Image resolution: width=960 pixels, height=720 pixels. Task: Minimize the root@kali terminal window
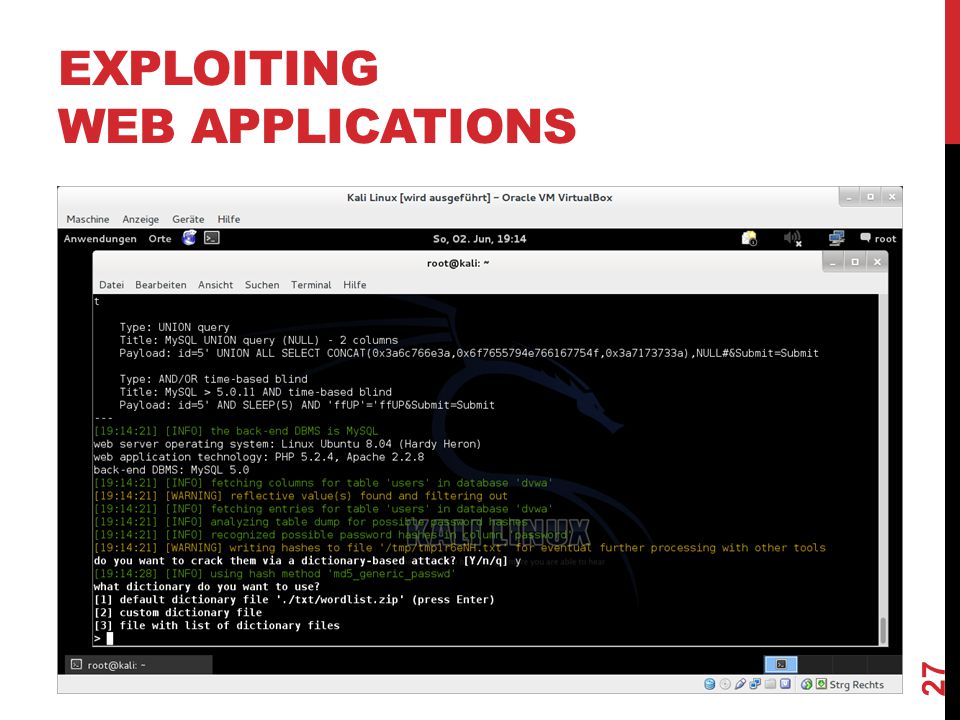click(x=833, y=263)
